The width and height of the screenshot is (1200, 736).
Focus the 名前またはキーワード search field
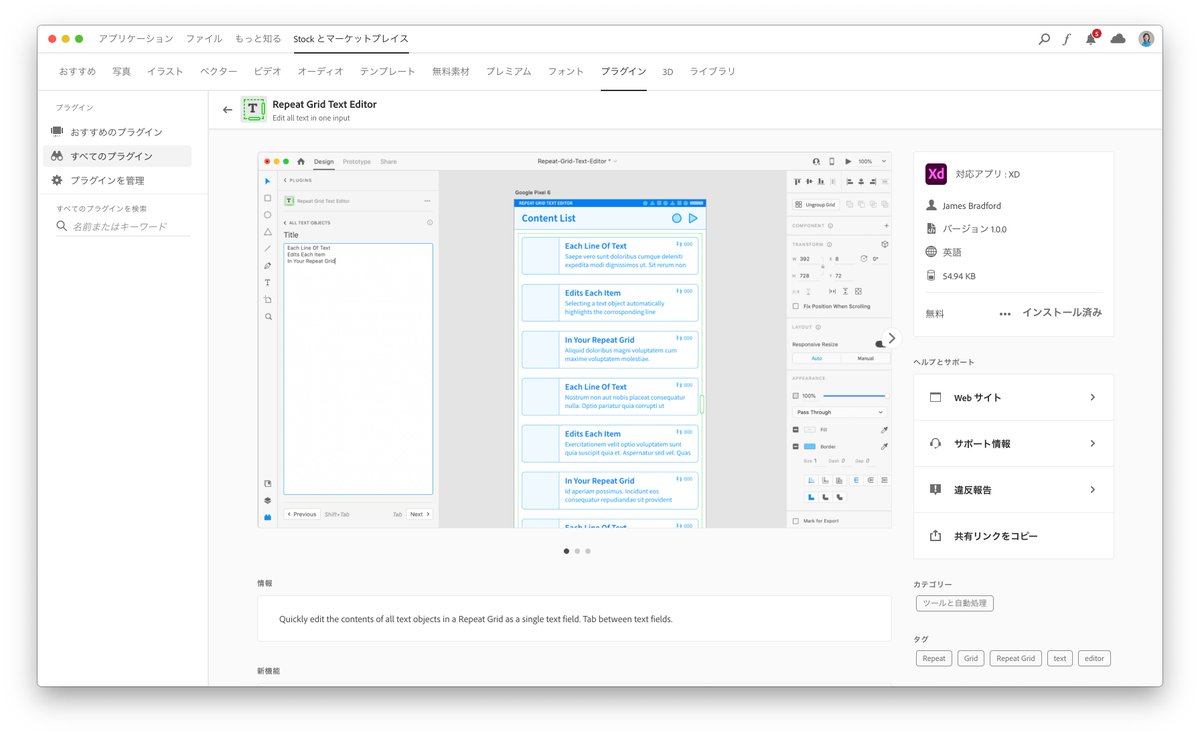point(123,227)
